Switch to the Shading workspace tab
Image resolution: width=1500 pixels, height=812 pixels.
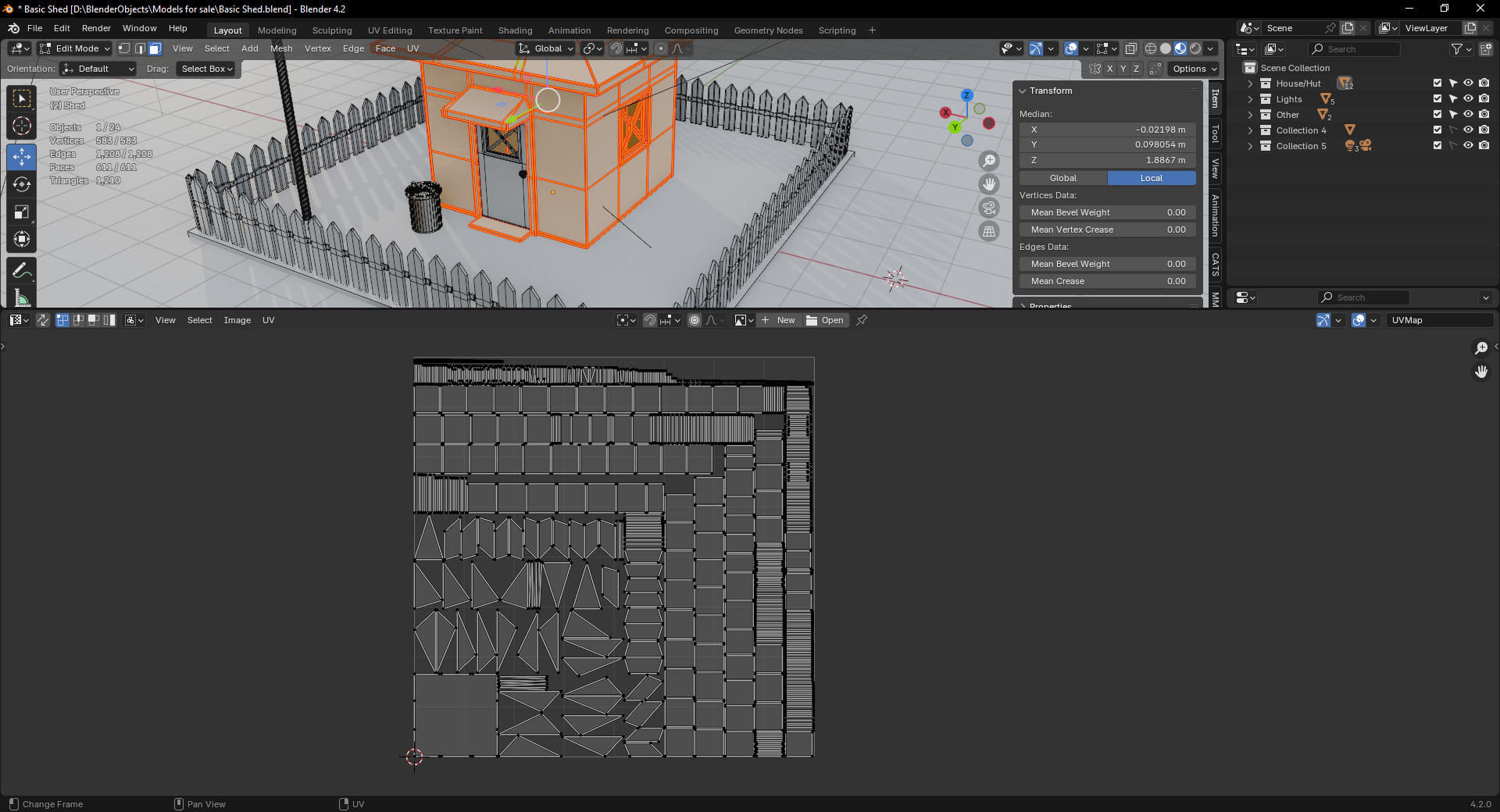(x=516, y=30)
